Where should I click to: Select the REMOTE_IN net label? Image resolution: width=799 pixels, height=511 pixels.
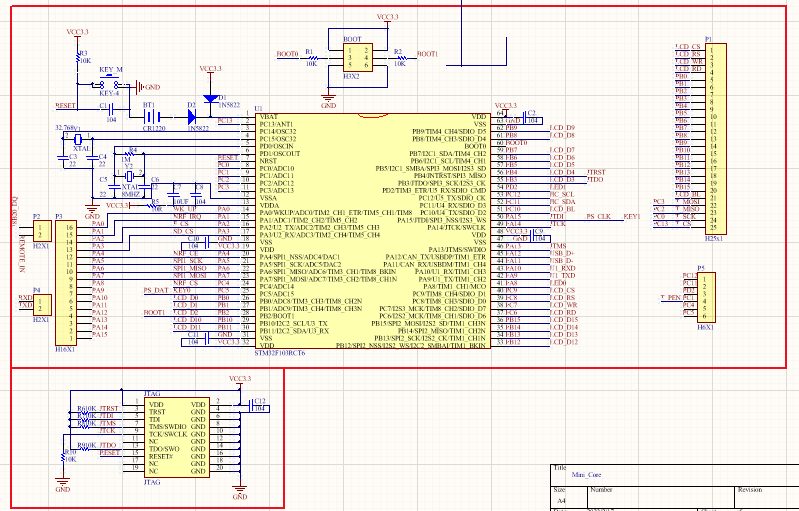(21, 253)
